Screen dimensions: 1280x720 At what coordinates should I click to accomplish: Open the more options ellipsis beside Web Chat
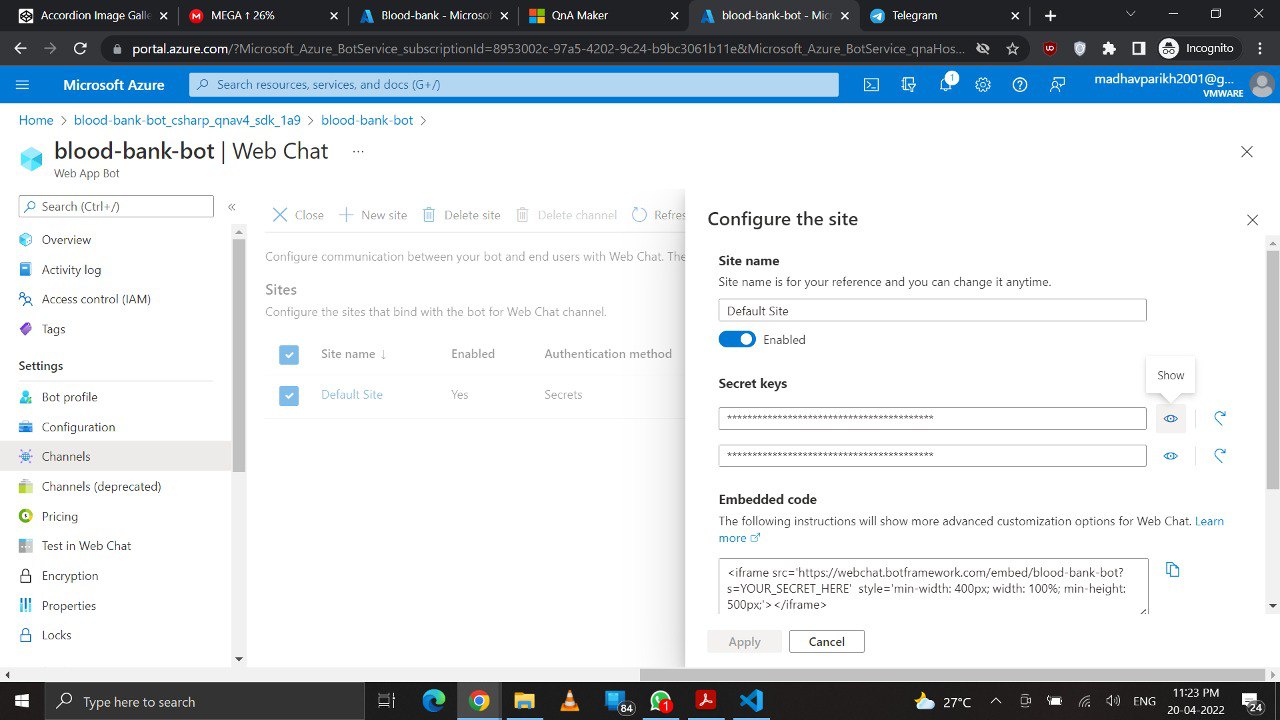pos(358,152)
